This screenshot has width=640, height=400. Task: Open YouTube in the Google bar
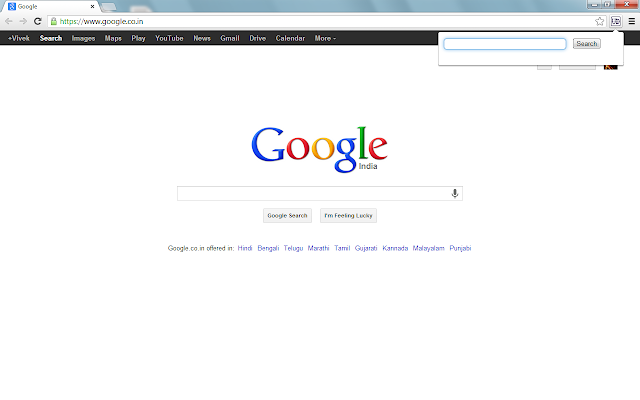pyautogui.click(x=169, y=38)
